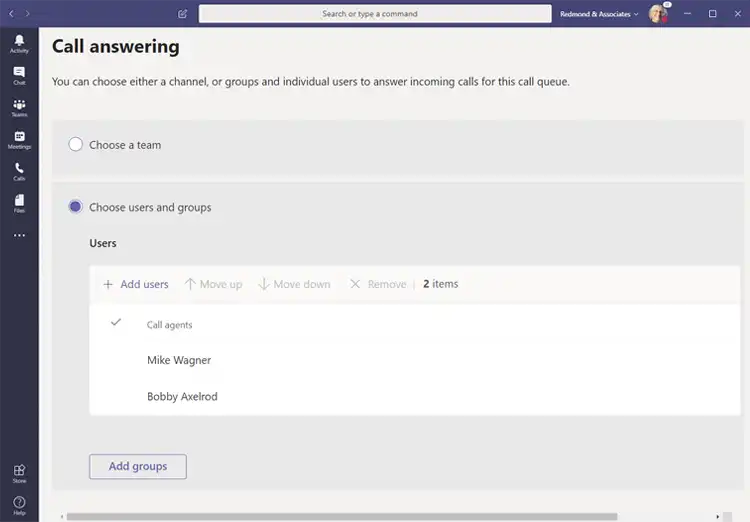The image size is (750, 522).
Task: Open the Calls app icon
Action: coord(19,171)
